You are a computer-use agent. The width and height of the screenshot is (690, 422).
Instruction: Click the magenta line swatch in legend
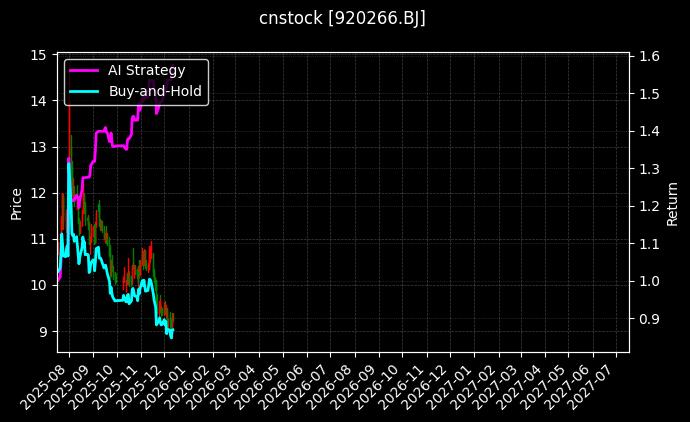click(x=83, y=69)
